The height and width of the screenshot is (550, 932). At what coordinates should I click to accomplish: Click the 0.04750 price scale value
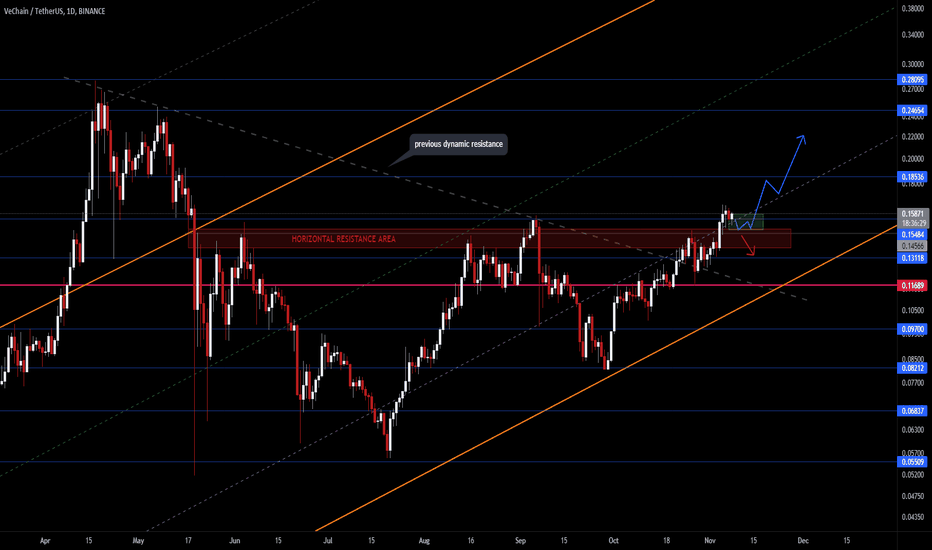click(x=912, y=495)
